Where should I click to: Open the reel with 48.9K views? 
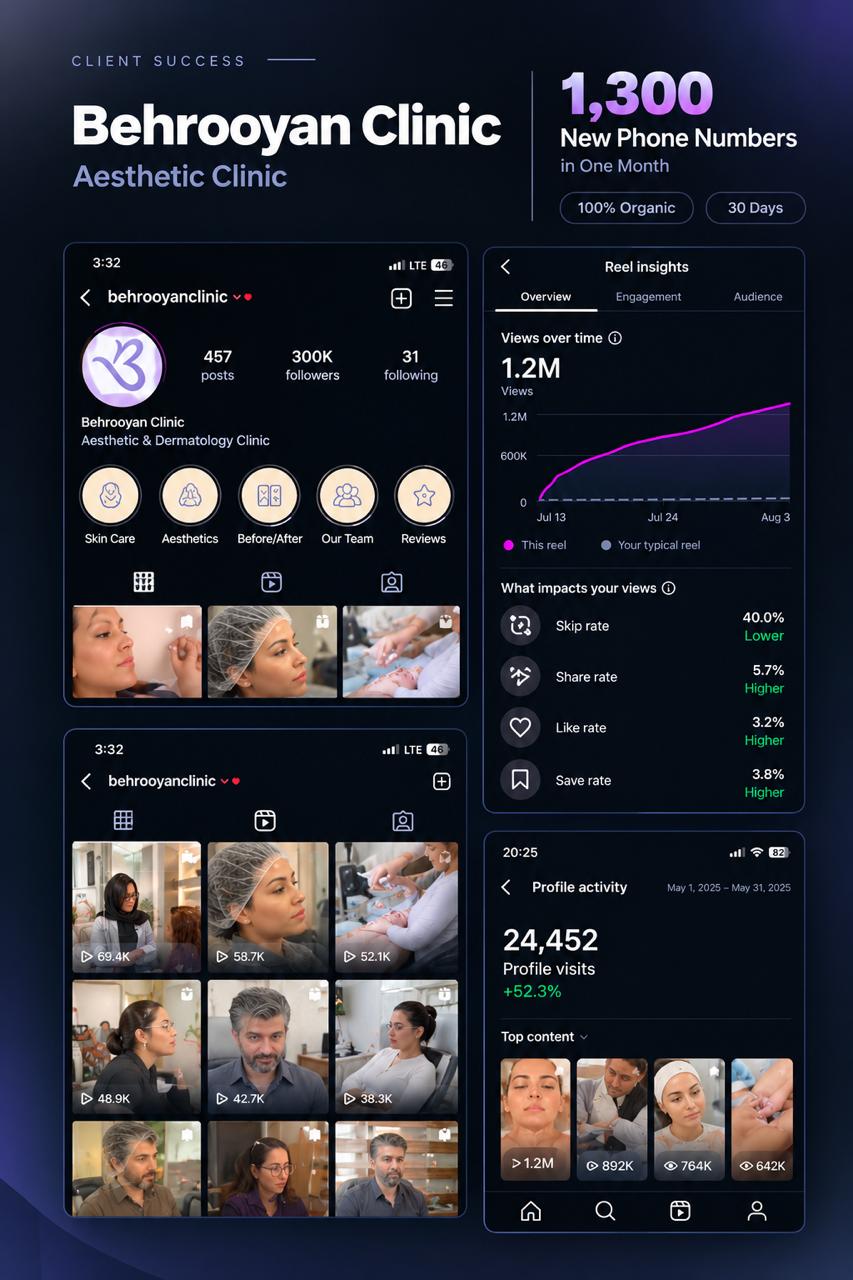pyautogui.click(x=136, y=1047)
